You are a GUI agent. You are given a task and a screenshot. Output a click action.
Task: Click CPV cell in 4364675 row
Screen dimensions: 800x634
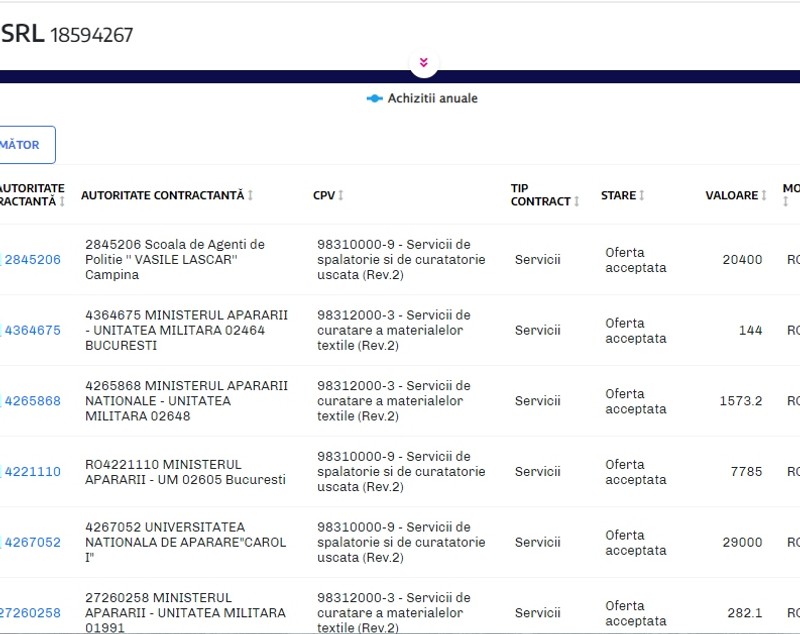(394, 331)
